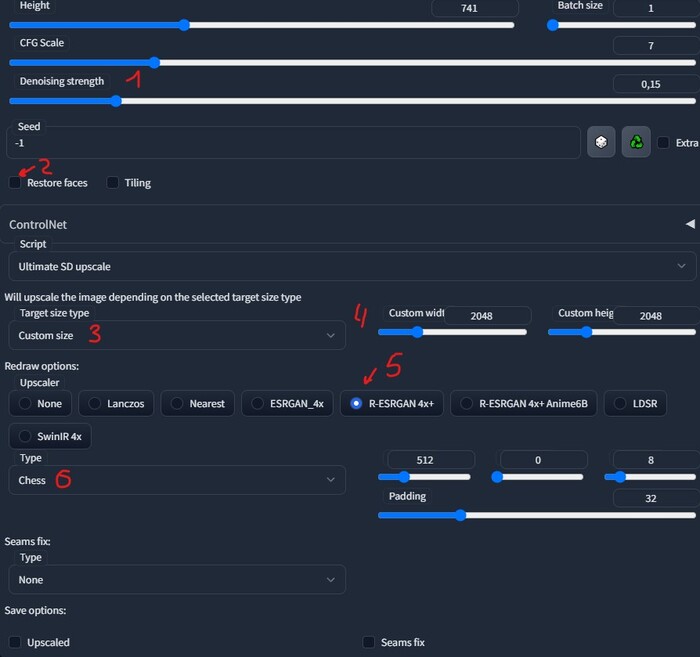Click the 'Save options:' label
This screenshot has width=700, height=657.
pos(35,610)
